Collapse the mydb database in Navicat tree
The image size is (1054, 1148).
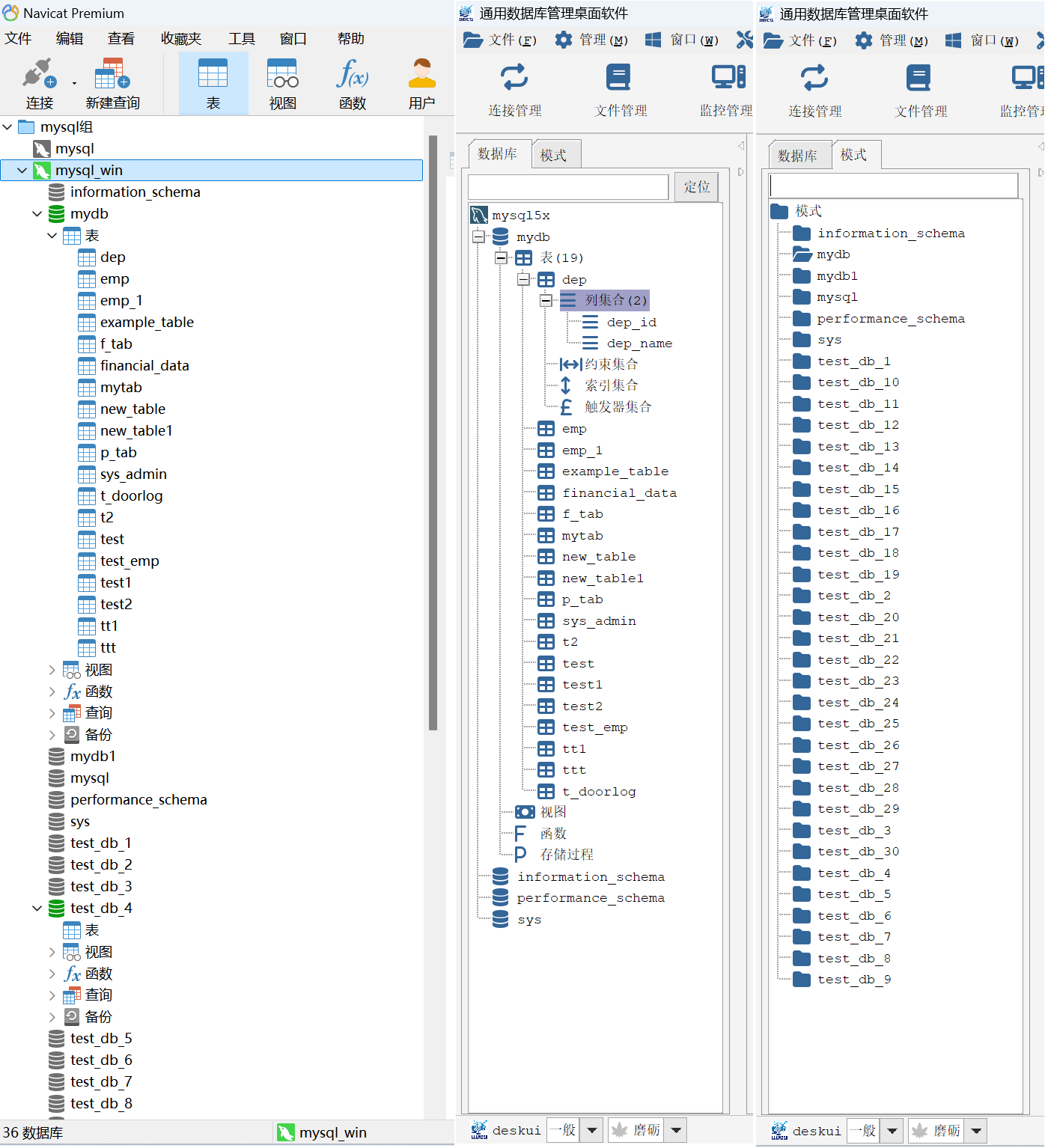(x=37, y=214)
